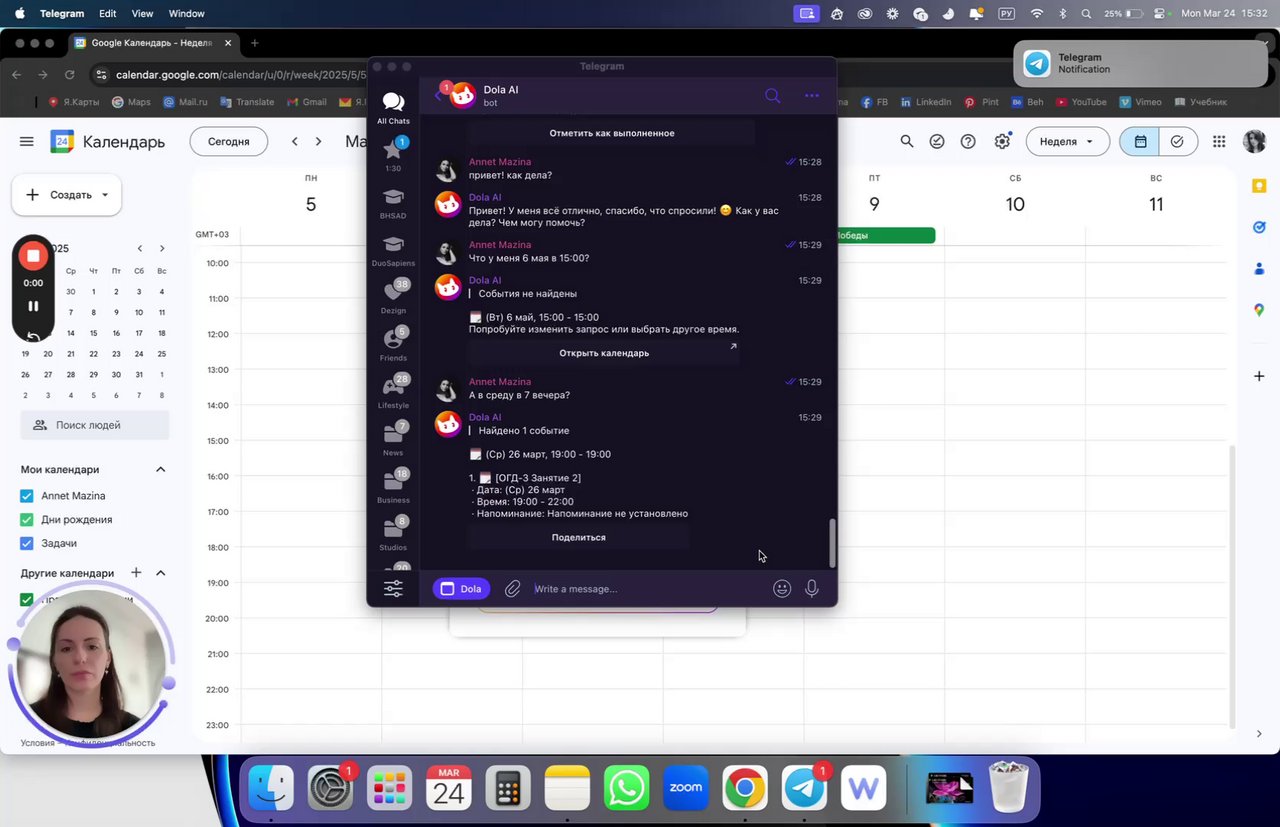Open Google Calendar help menu

coord(968,142)
